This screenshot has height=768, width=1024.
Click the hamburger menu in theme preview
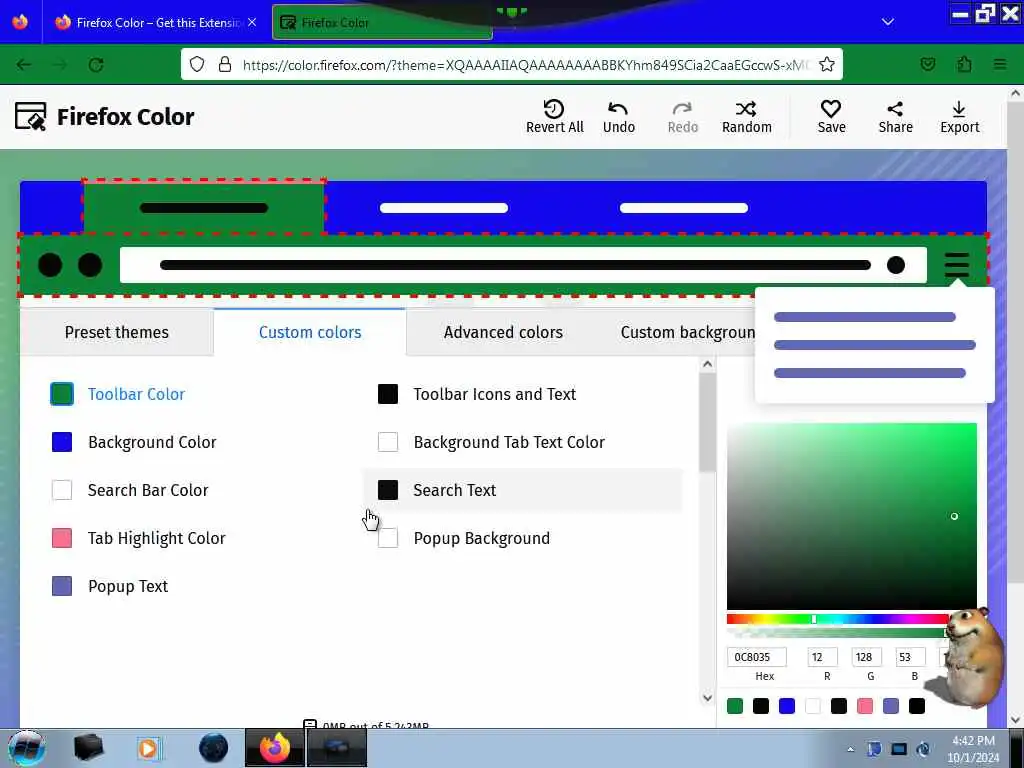pos(956,265)
